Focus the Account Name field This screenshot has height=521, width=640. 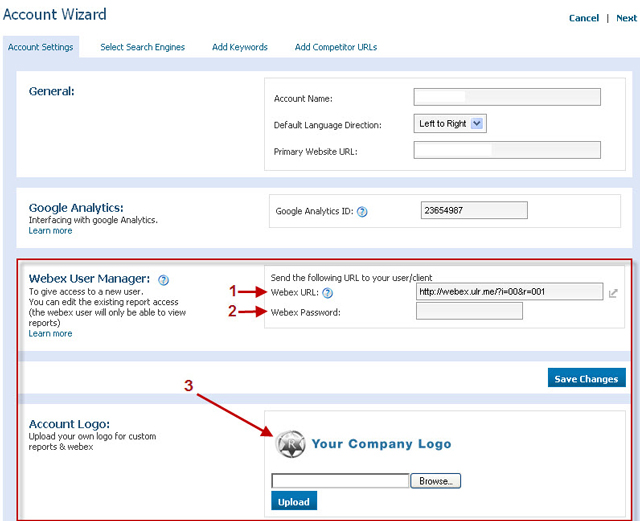pyautogui.click(x=507, y=97)
